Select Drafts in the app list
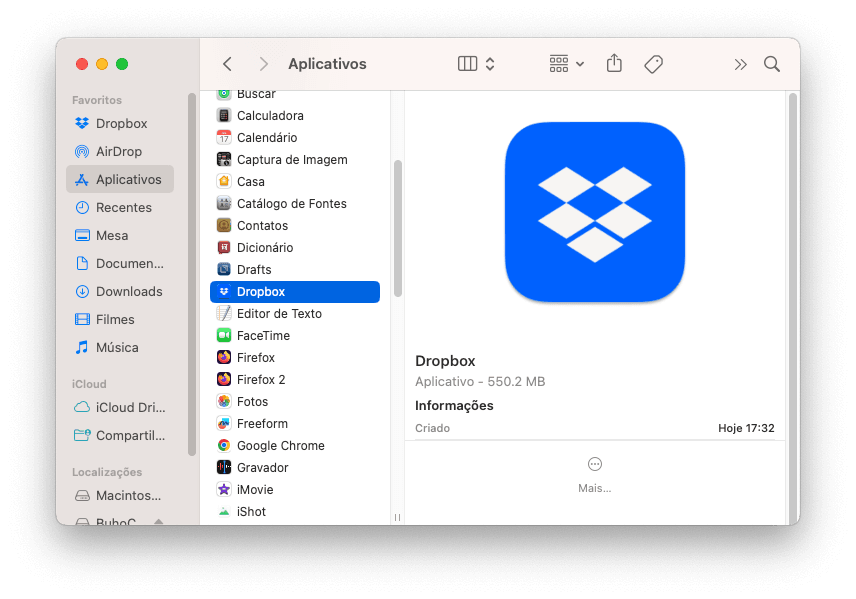856x599 pixels. pos(295,270)
